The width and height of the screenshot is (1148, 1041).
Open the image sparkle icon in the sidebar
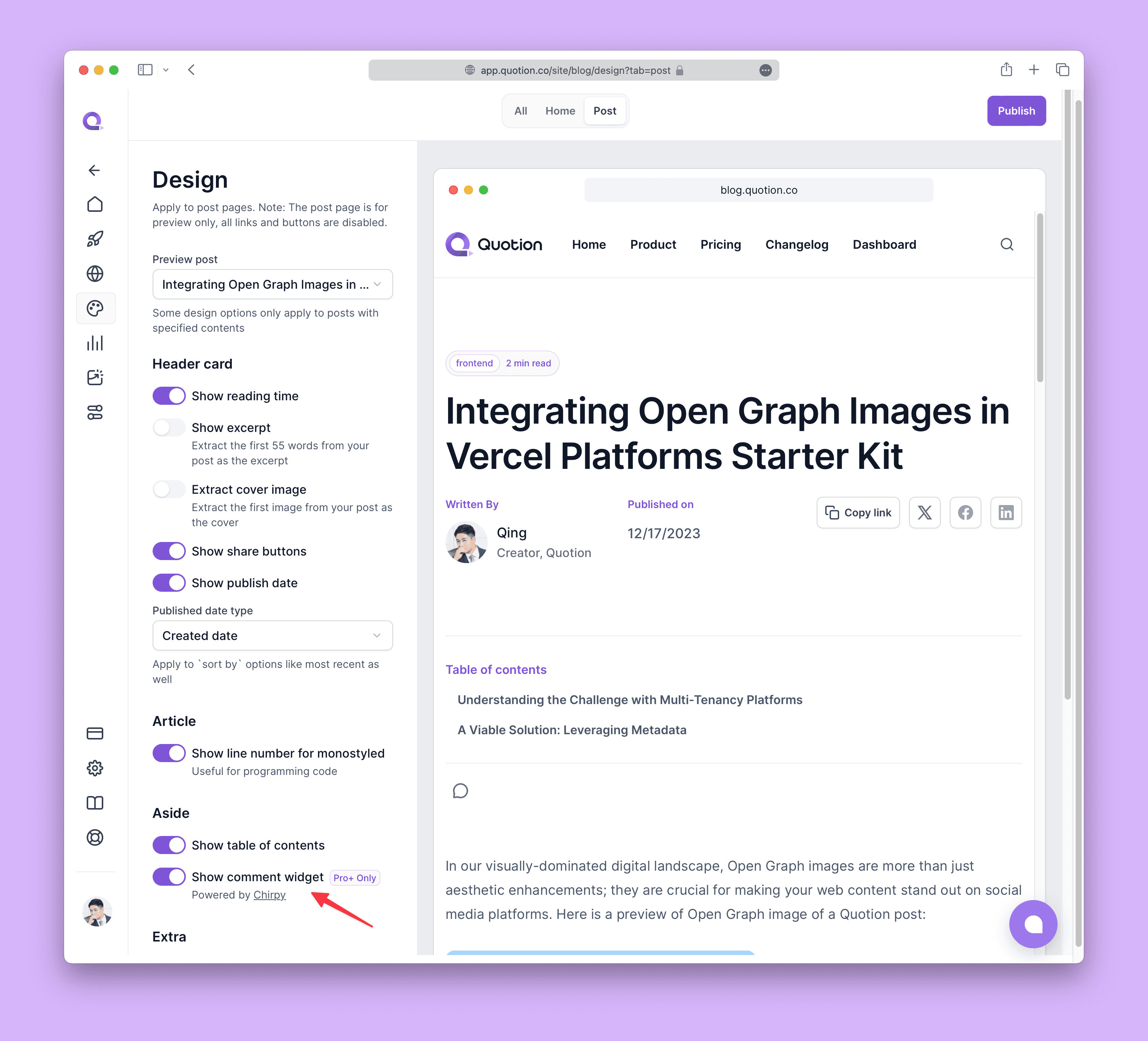[95, 378]
